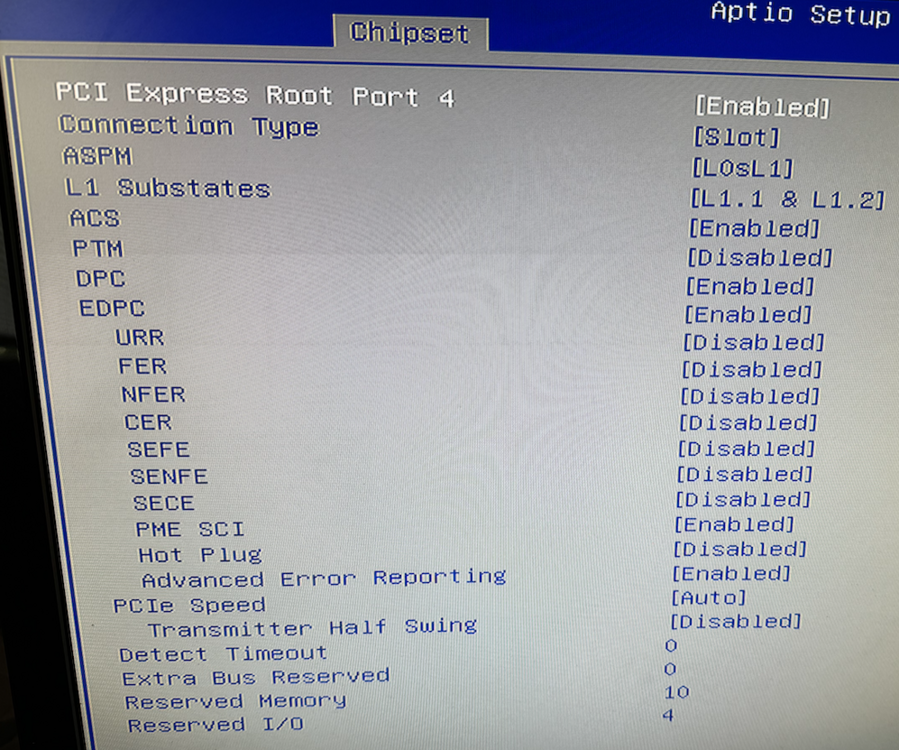
Task: Toggle DPC Enabled value
Action: 751,286
